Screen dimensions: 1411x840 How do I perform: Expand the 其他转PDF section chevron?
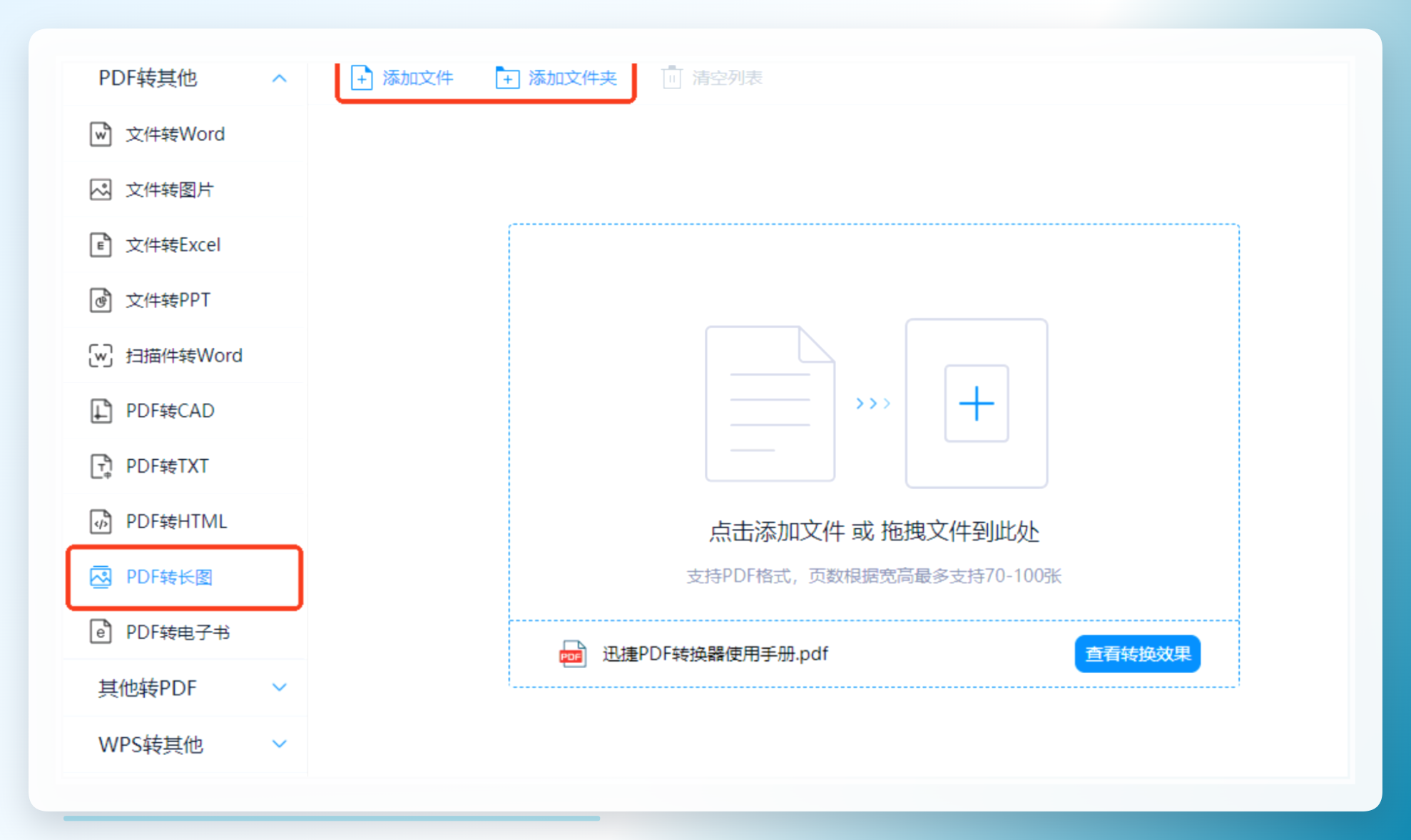coord(280,687)
